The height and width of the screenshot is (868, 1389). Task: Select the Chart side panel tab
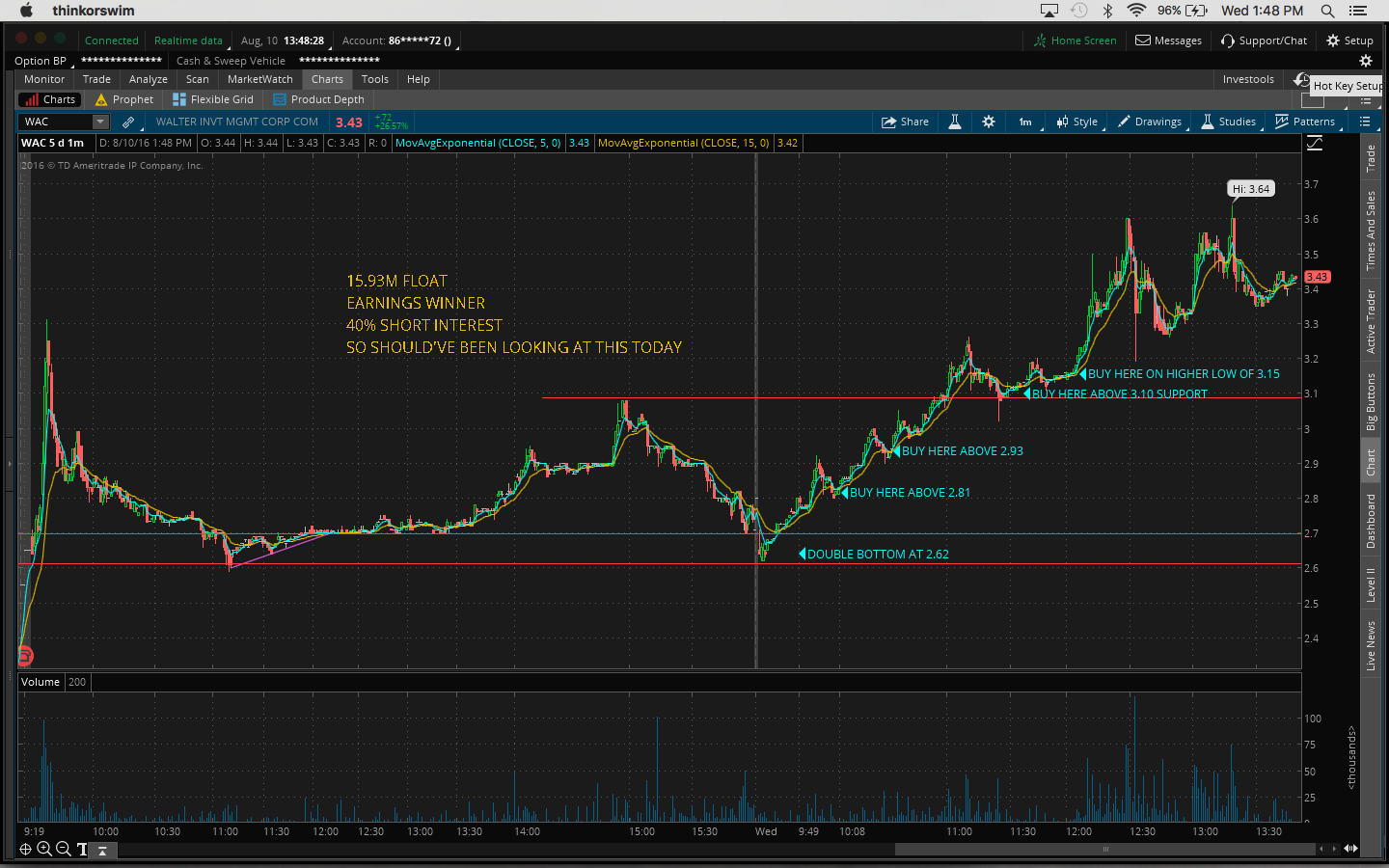[x=1371, y=462]
